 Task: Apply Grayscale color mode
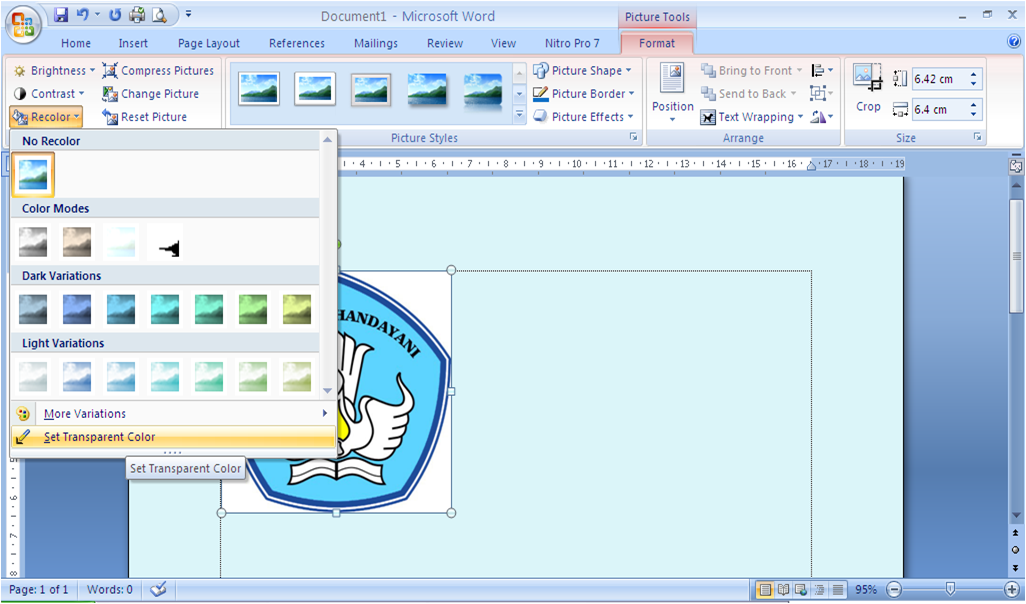tap(33, 241)
